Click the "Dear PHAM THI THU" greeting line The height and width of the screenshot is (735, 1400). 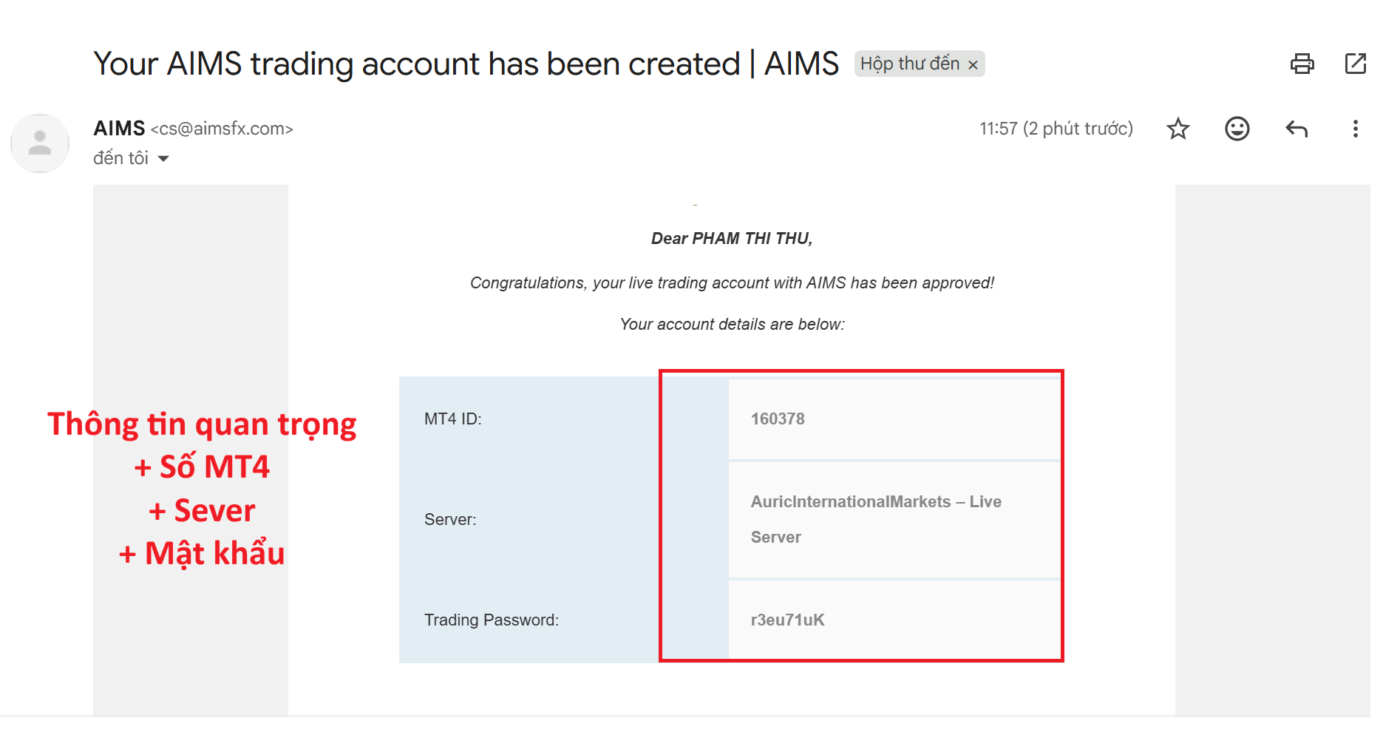click(731, 239)
